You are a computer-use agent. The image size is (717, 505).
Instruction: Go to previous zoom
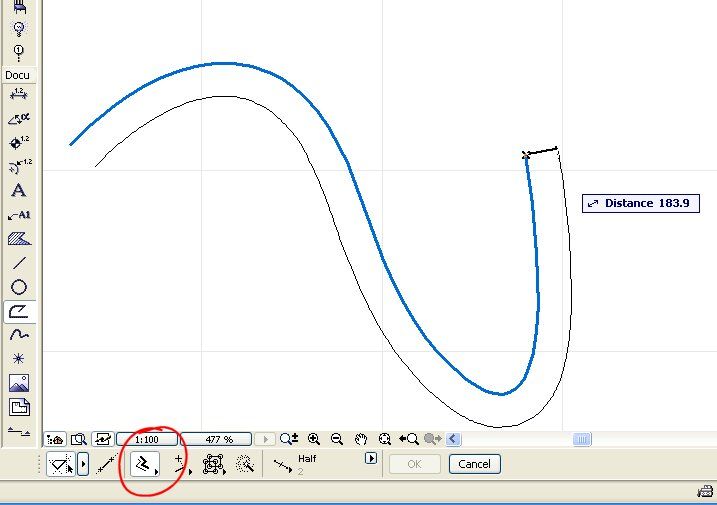(408, 439)
